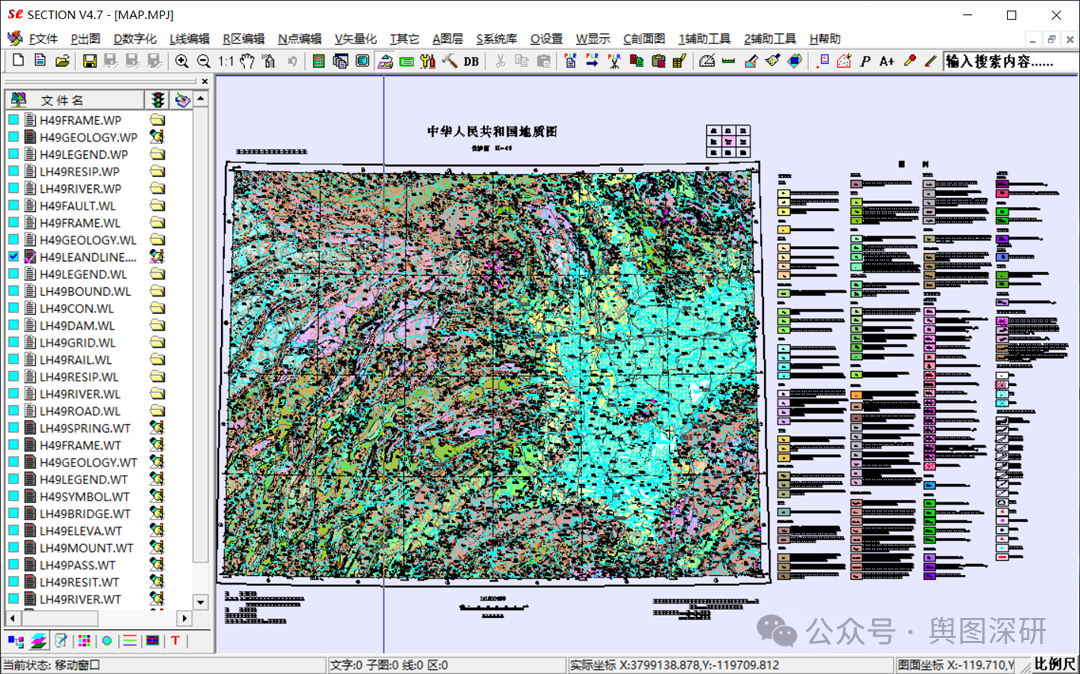
Task: Open the folder status of H49FRAME.WP
Action: 157,120
